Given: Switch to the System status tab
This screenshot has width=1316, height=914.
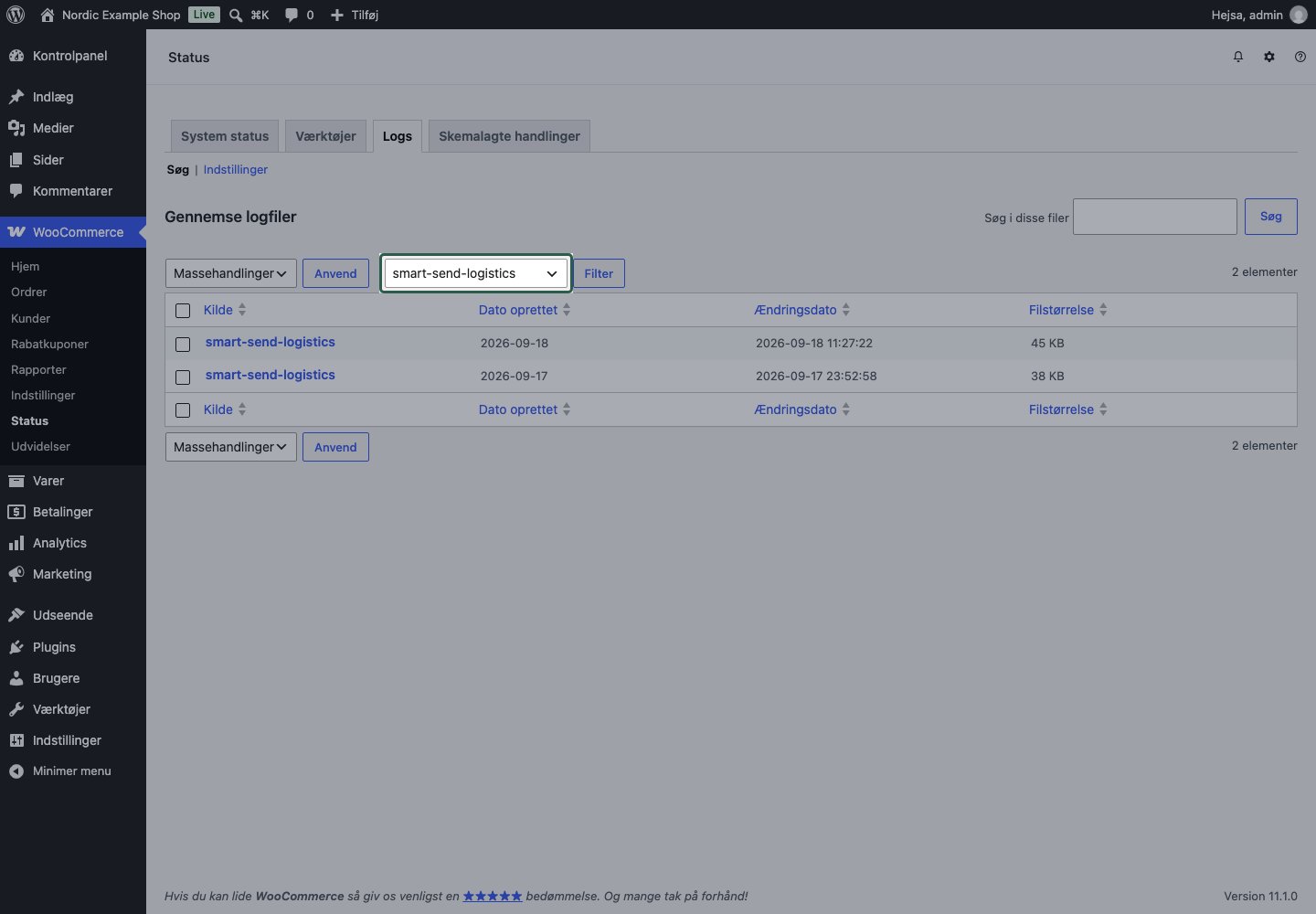Looking at the screenshot, I should click(x=225, y=136).
